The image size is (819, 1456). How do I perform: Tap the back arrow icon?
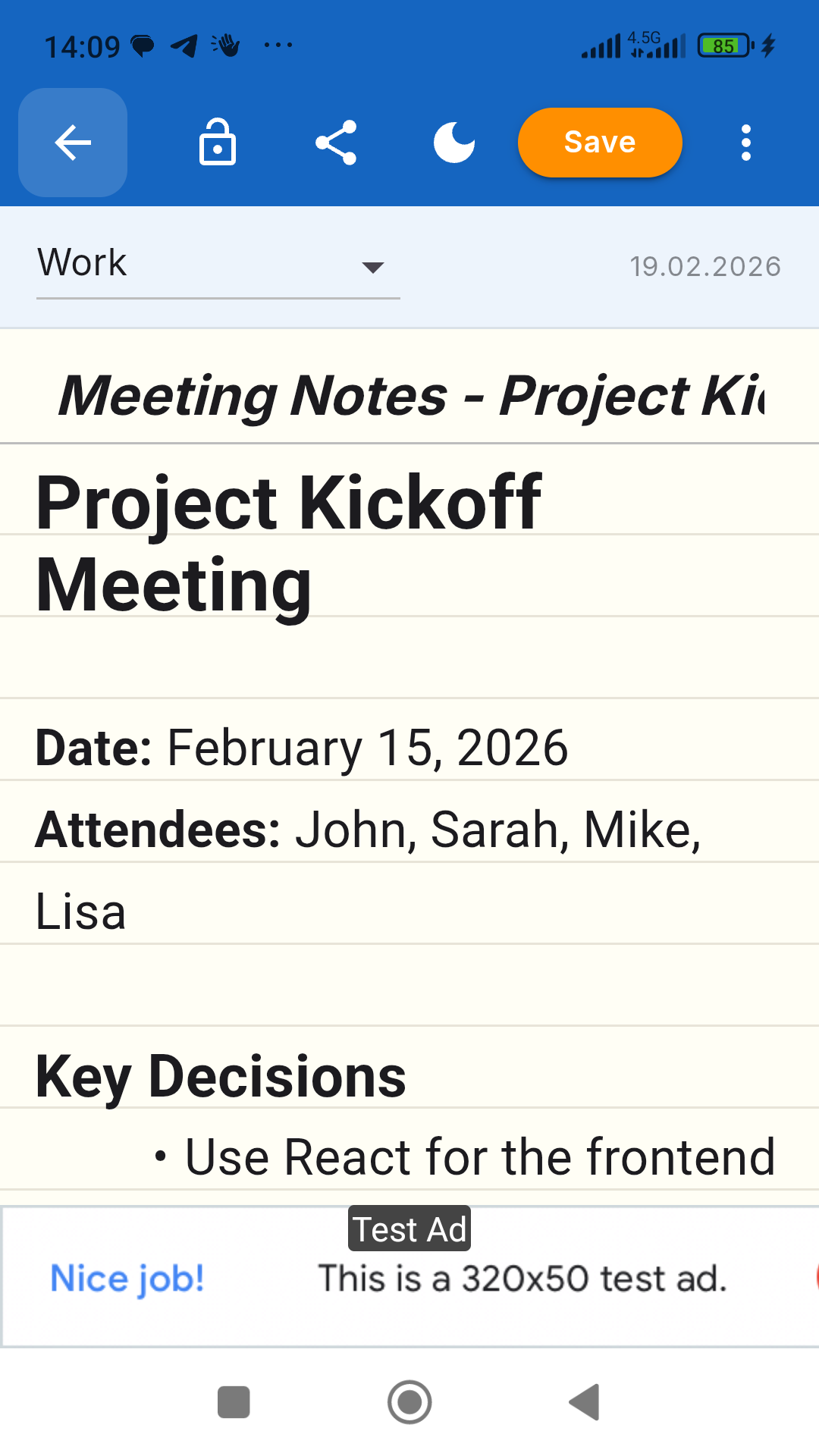[x=73, y=143]
